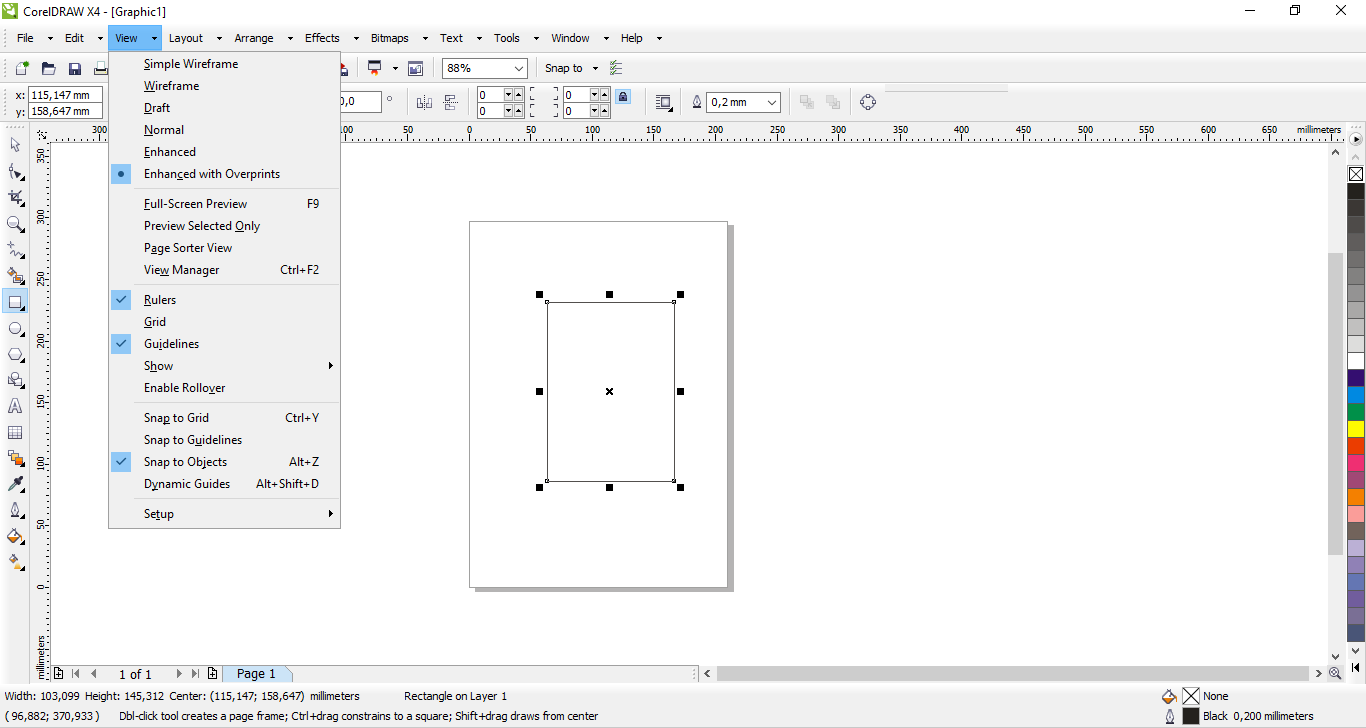Select the Ellipse tool
Screen dimensions: 1366x728
pos(15,328)
